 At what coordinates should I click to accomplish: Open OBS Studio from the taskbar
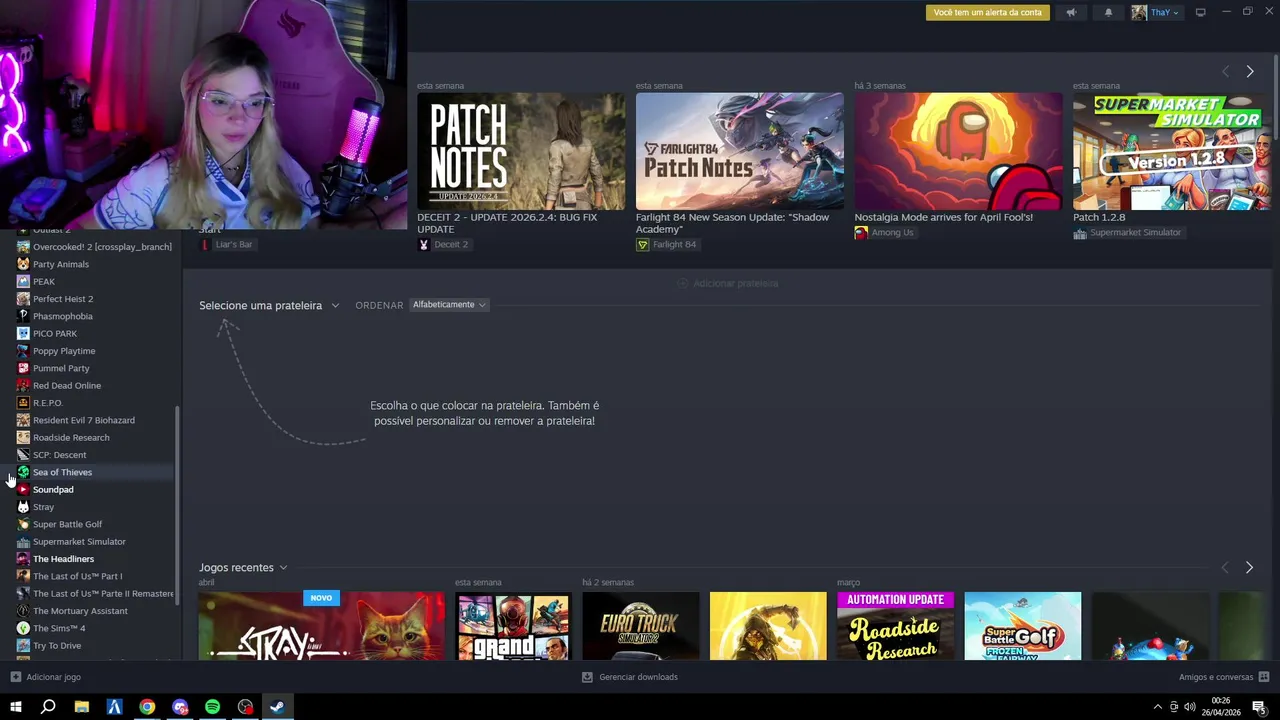(x=245, y=707)
